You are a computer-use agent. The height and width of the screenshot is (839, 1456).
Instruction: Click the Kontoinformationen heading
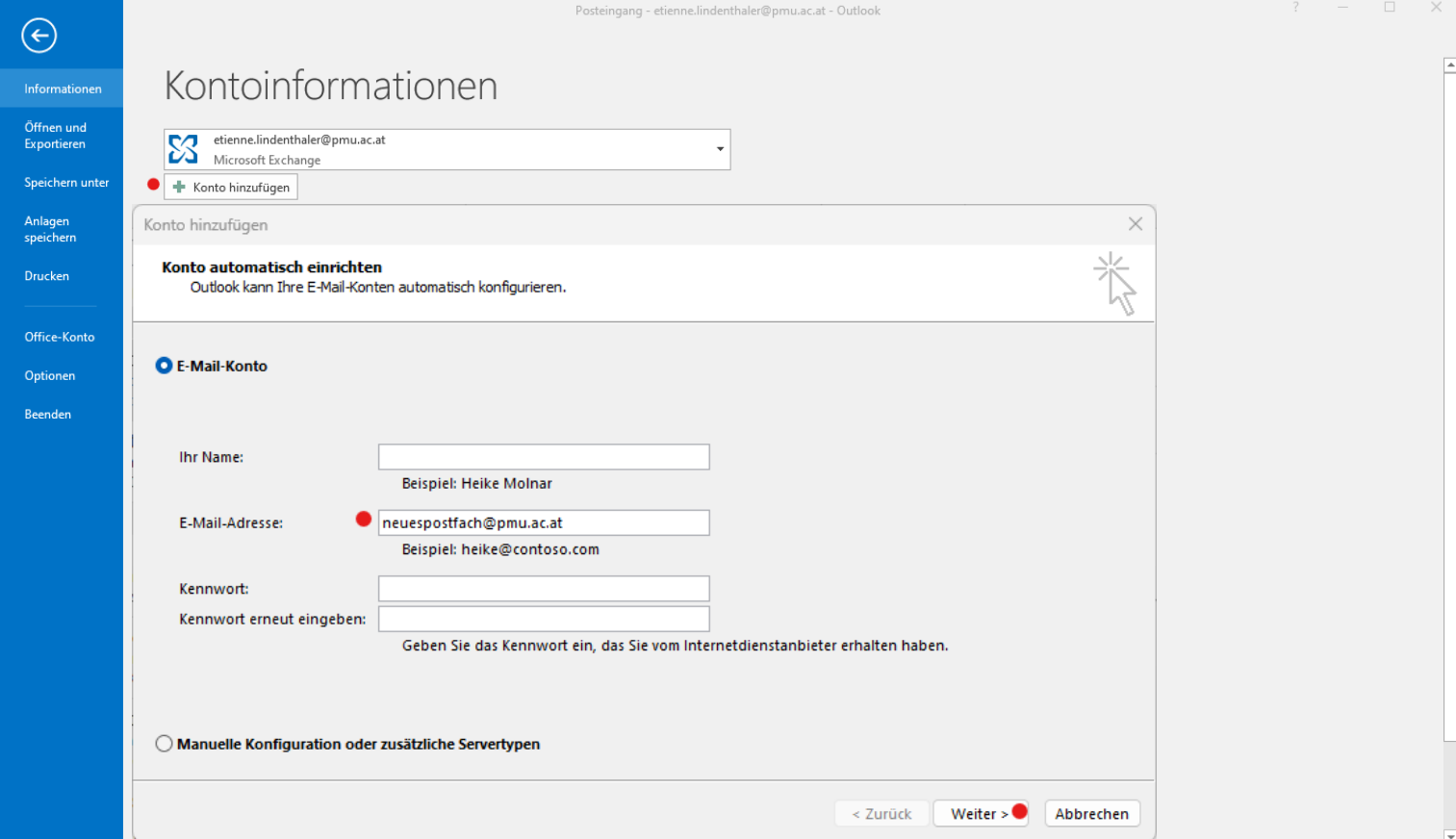click(331, 86)
